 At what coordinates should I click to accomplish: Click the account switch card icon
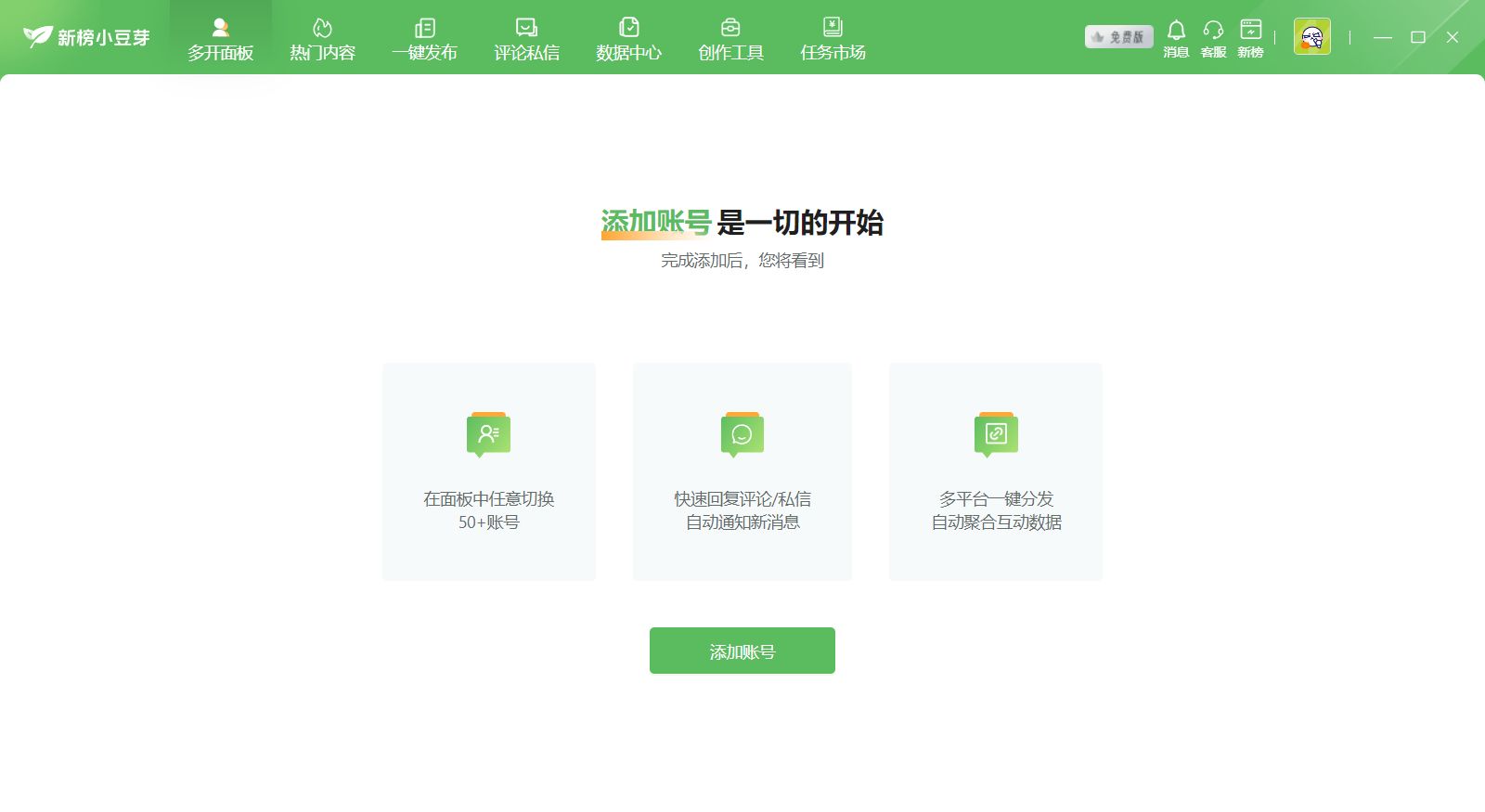coord(489,434)
